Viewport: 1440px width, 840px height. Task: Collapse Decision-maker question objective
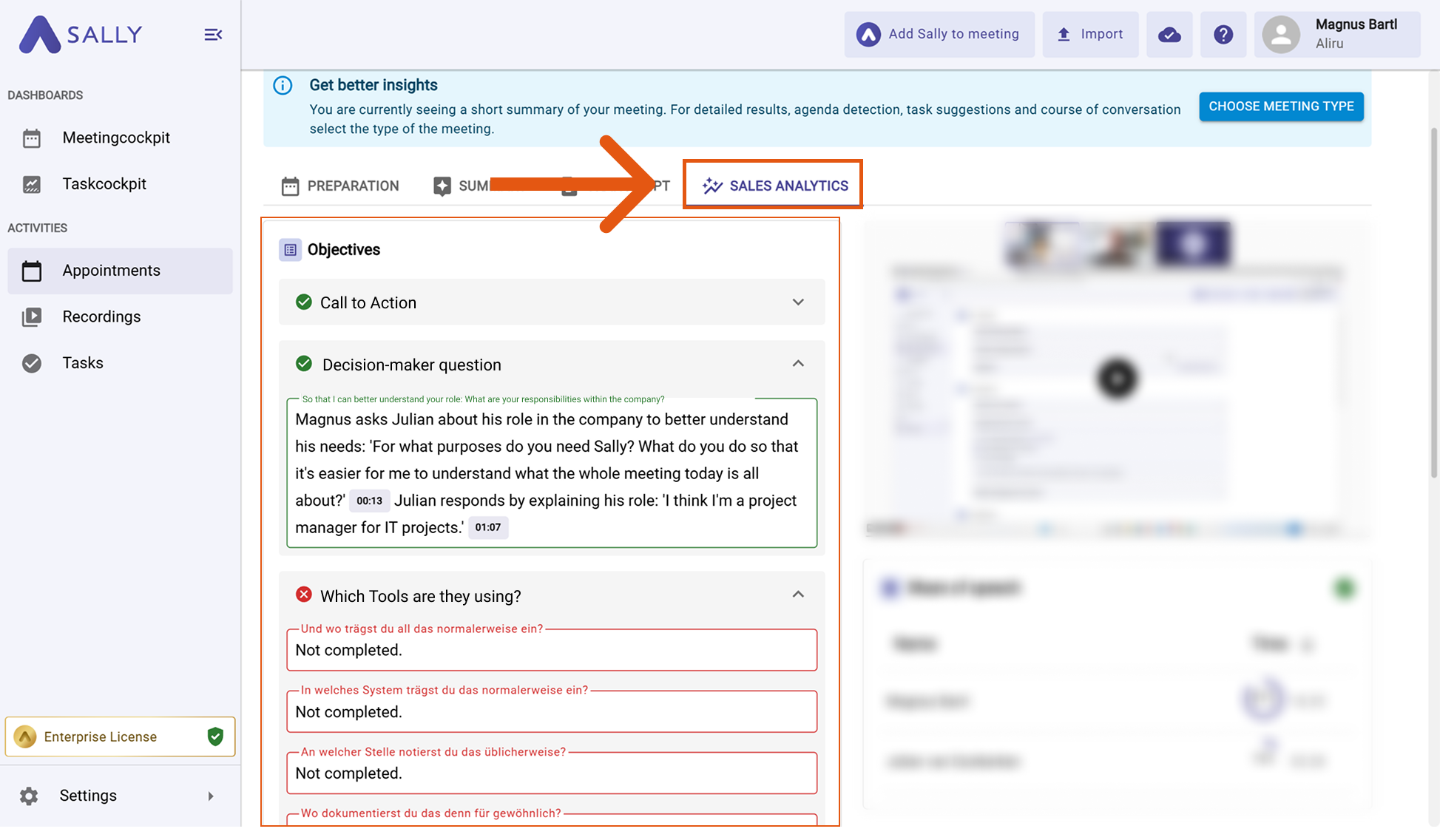coord(798,364)
